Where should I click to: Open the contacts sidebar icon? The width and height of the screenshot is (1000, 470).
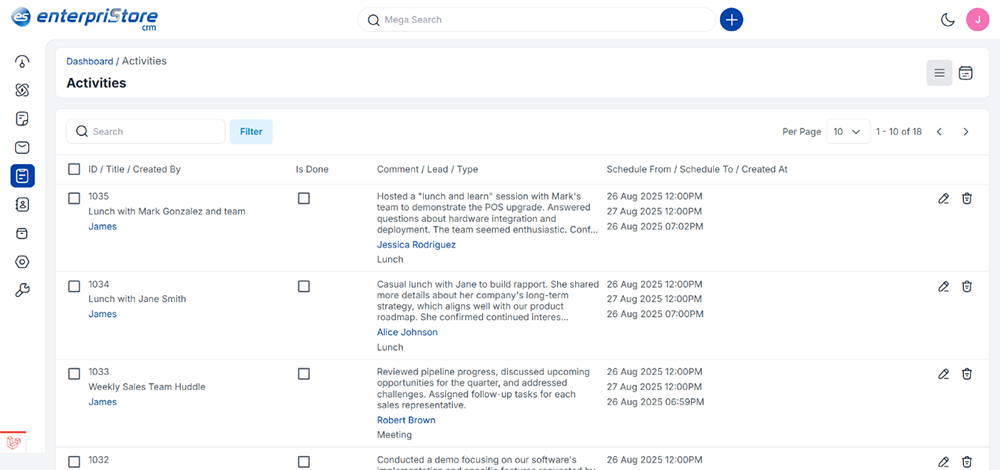[x=22, y=205]
